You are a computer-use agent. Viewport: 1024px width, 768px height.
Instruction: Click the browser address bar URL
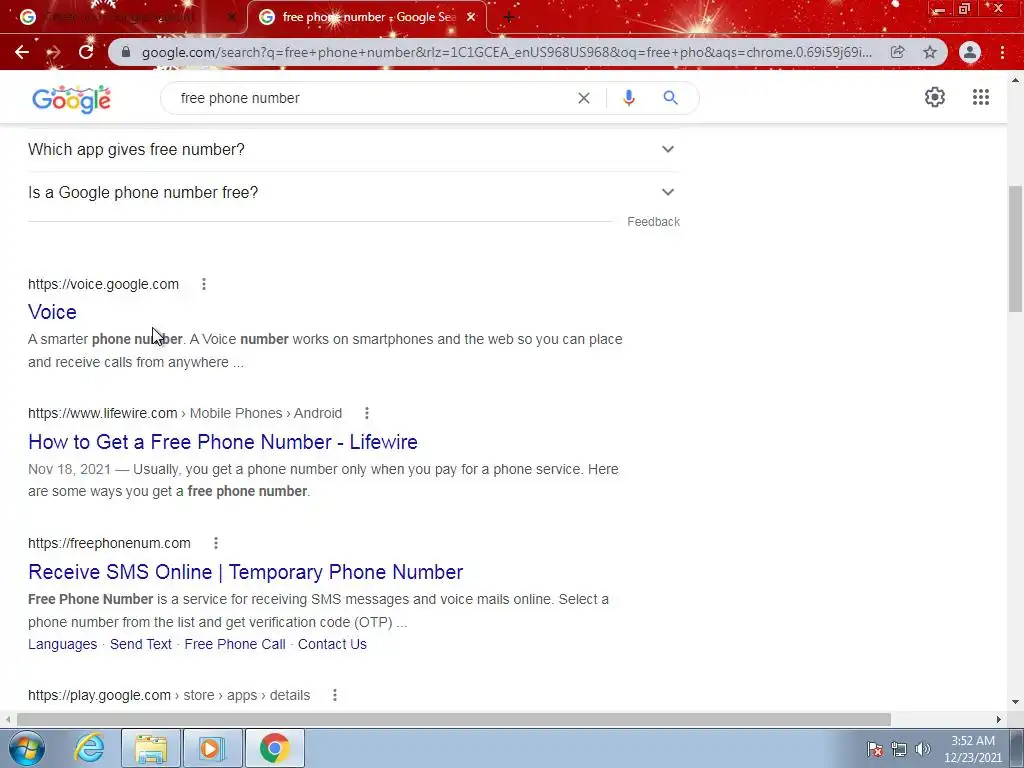(506, 52)
